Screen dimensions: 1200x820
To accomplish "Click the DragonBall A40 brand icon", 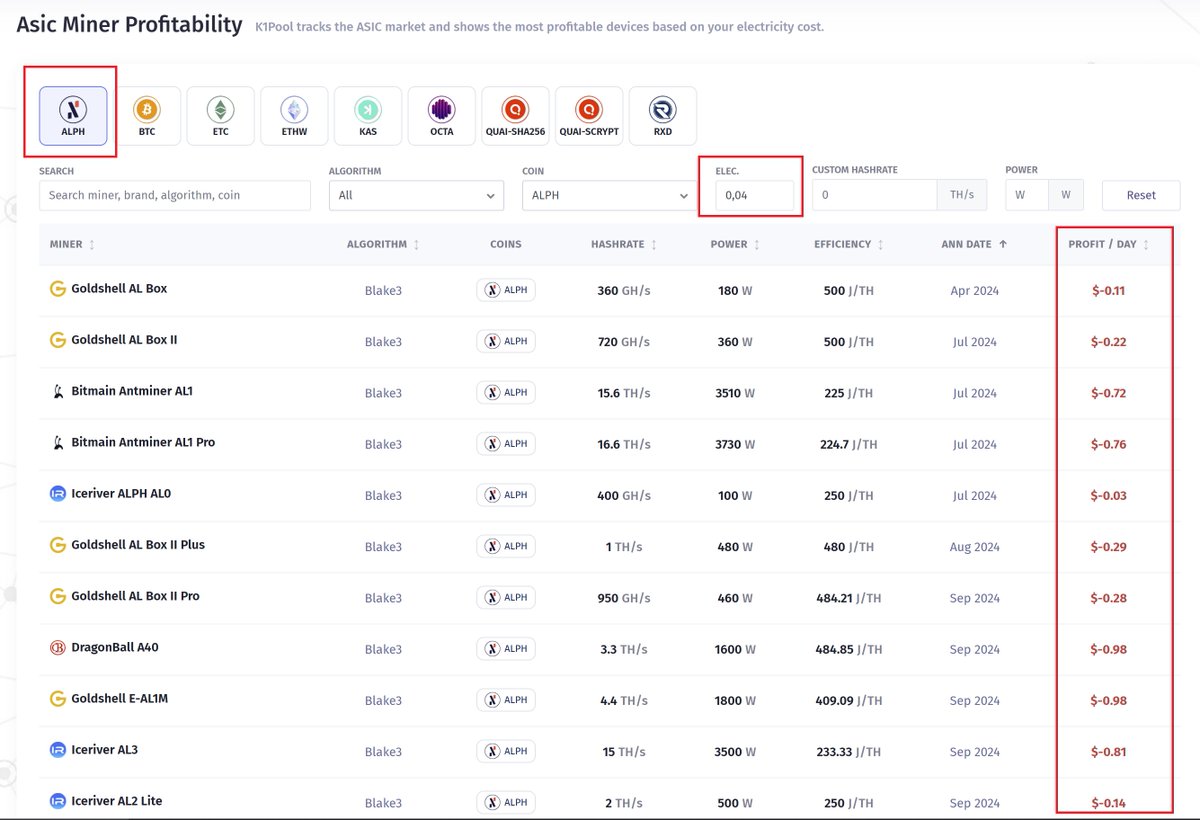I will [x=57, y=647].
